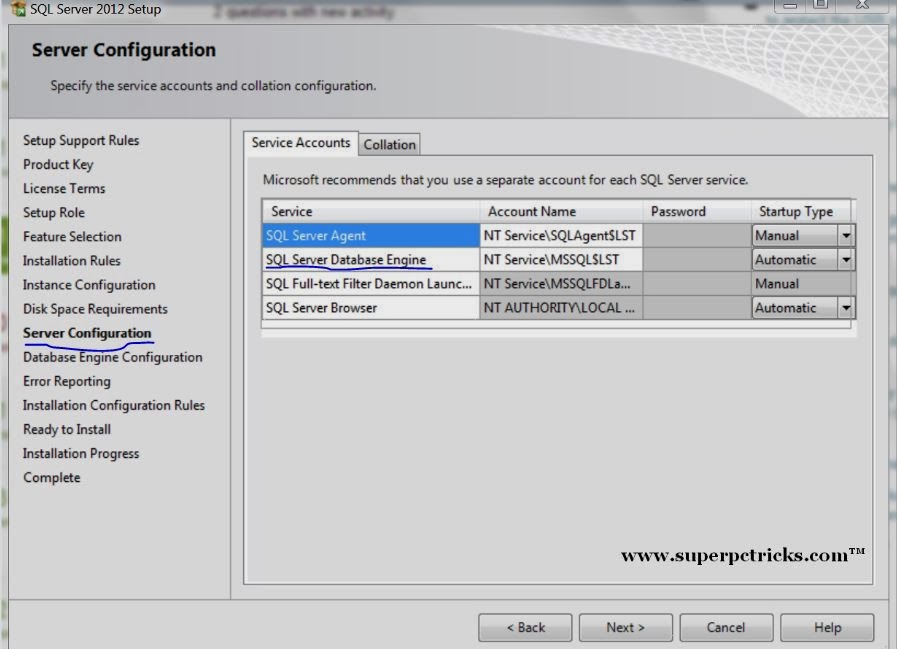Click the Account Name column header
Screen dimensions: 897x649
[561, 211]
